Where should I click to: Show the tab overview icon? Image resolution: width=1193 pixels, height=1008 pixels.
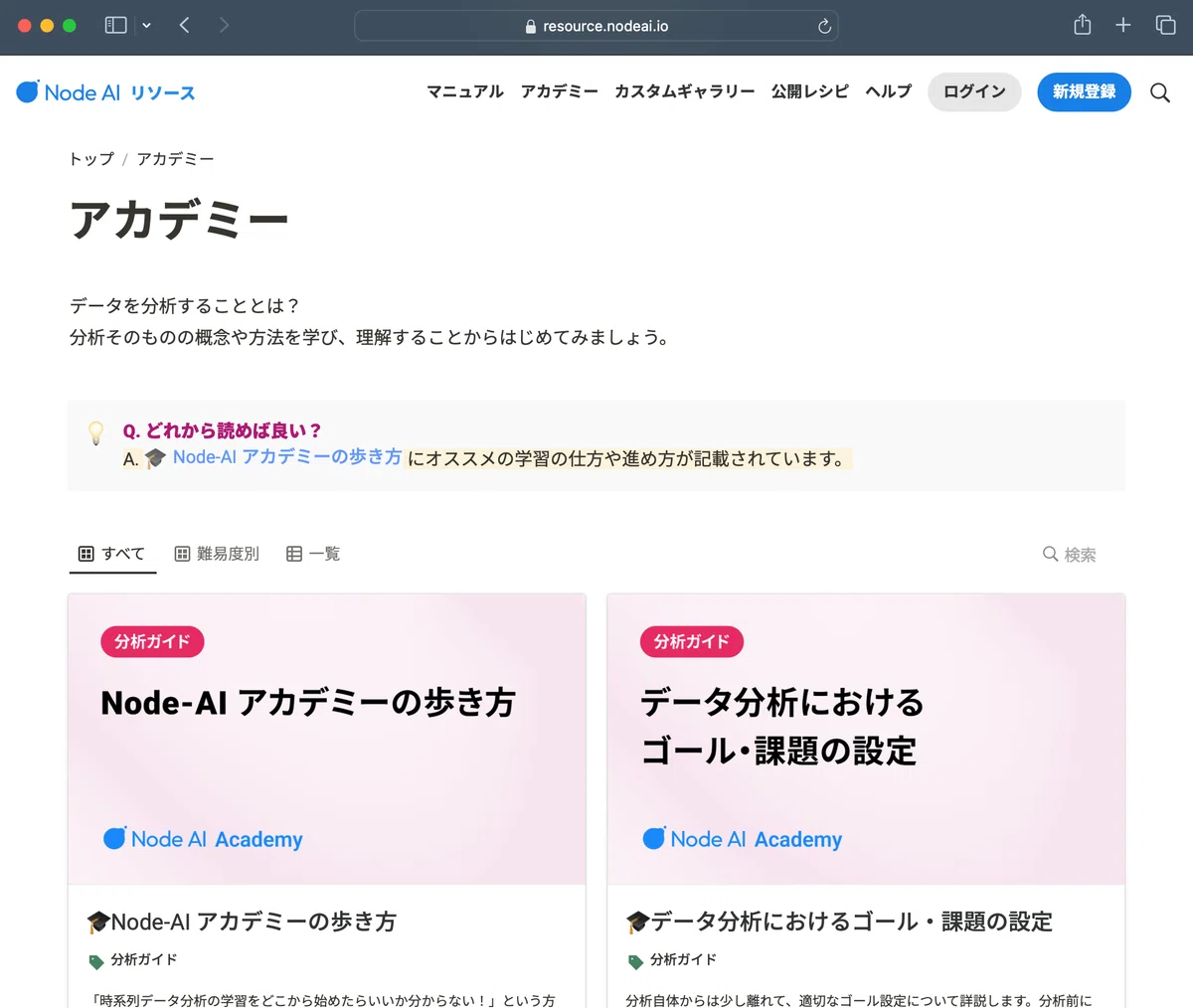click(1165, 25)
